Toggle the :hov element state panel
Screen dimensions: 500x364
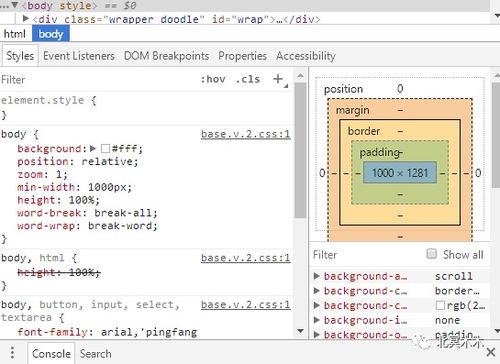coord(213,79)
